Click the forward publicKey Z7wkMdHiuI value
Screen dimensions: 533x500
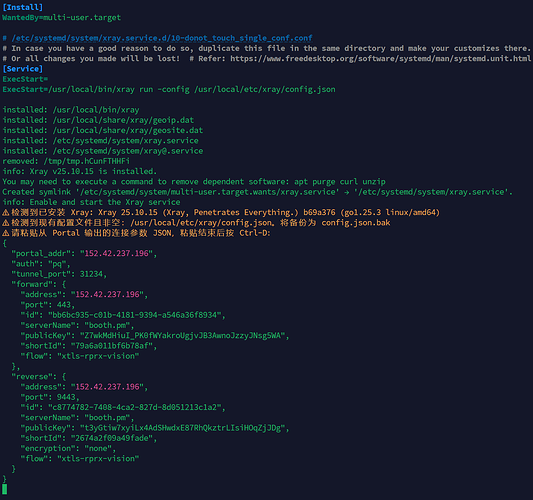click(183, 335)
